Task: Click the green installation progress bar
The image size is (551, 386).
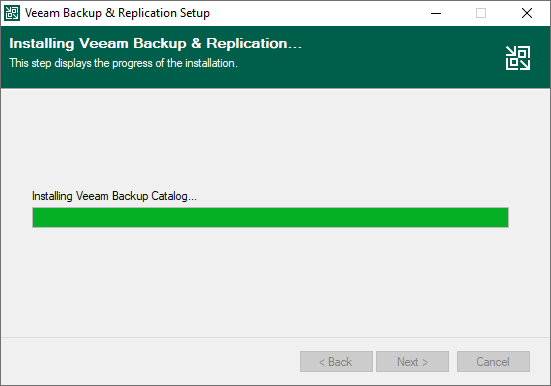Action: pyautogui.click(x=270, y=217)
